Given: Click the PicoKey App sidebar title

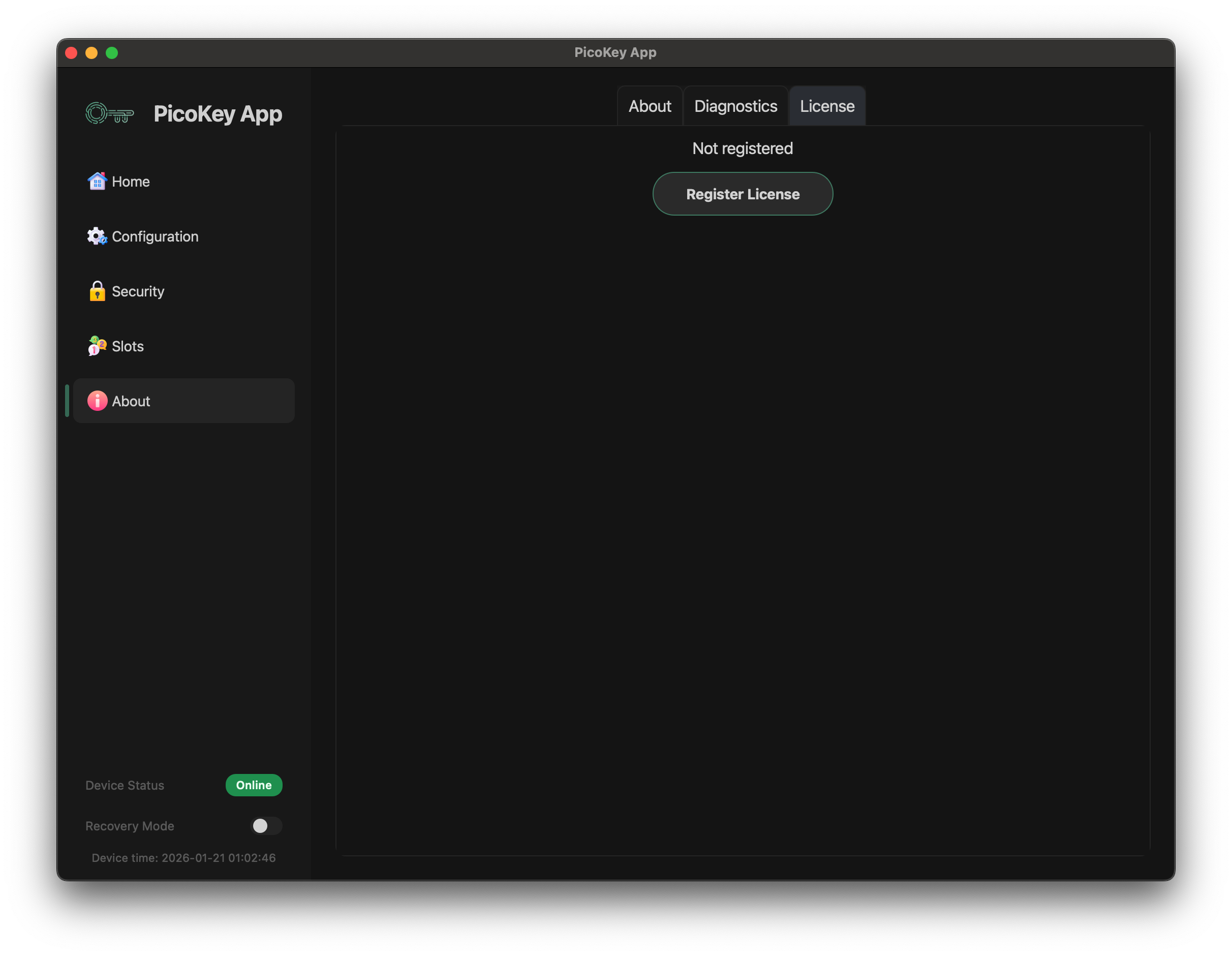Looking at the screenshot, I should 218,114.
